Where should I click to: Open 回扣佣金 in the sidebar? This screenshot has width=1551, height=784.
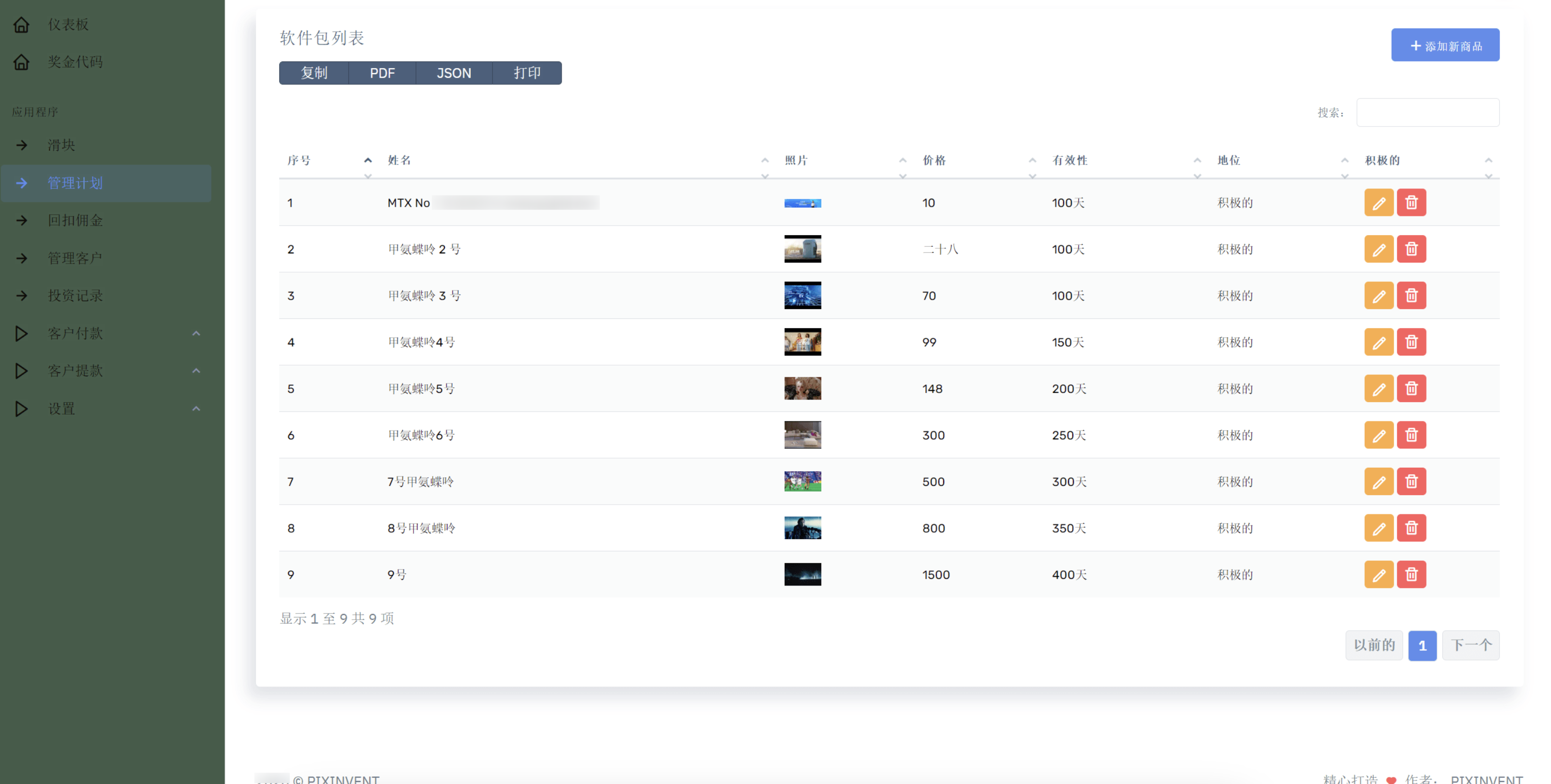(x=75, y=220)
